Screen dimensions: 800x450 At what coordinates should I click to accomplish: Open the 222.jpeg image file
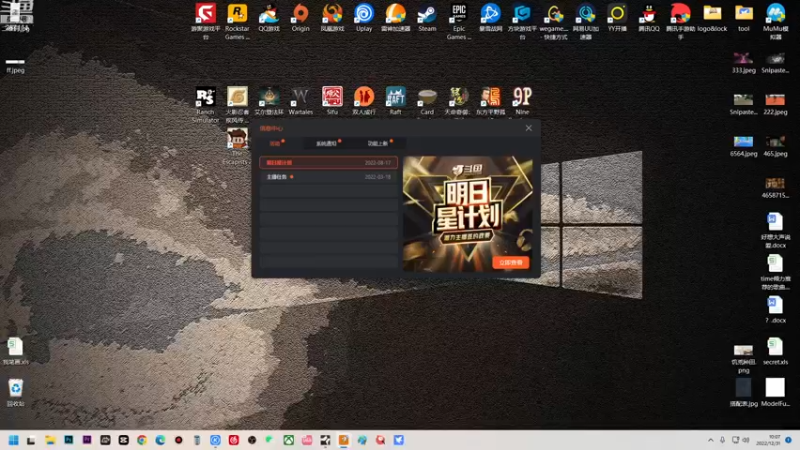(775, 104)
